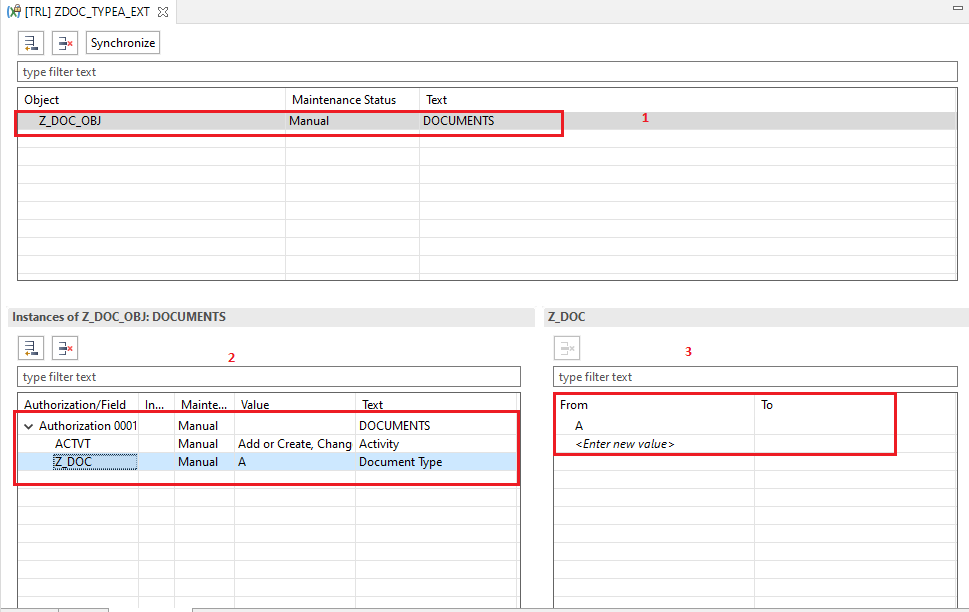Select the ACTVT authorization field row
The height and width of the screenshot is (612, 969).
tap(73, 444)
